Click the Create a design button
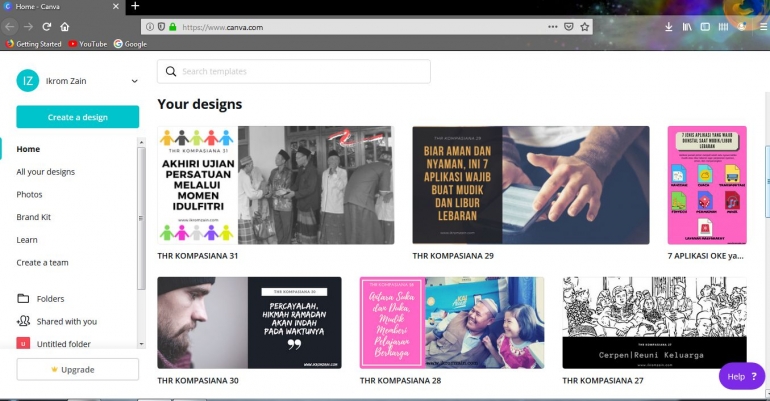The width and height of the screenshot is (770, 401). 78,117
